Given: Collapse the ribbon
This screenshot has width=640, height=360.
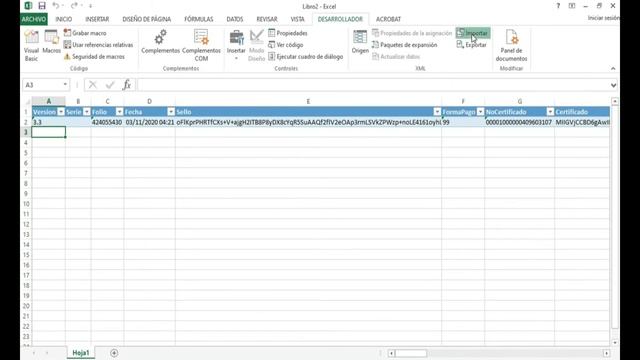Looking at the screenshot, I should (x=613, y=69).
